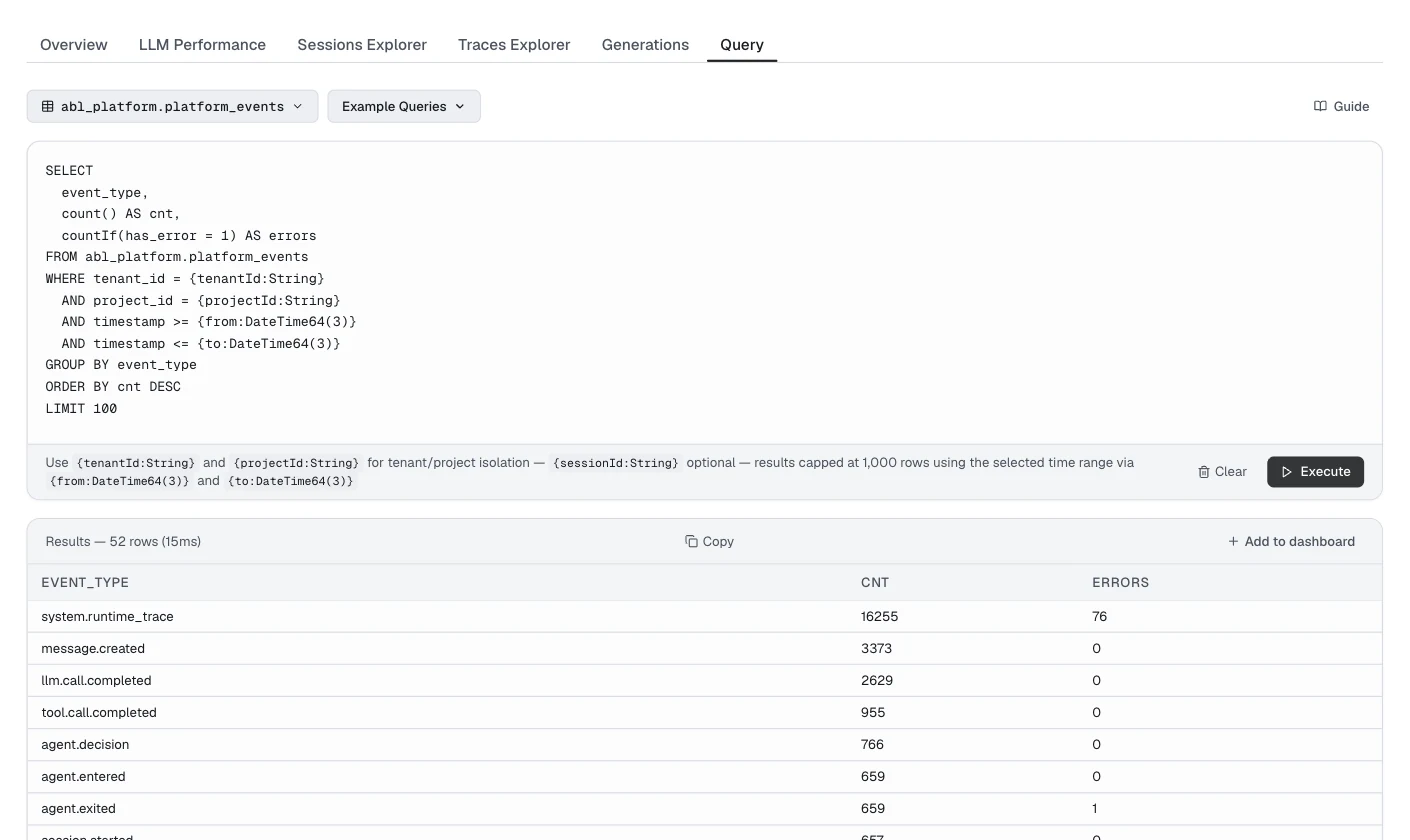The height and width of the screenshot is (840, 1410).
Task: Select the agent.entered event cell
Action: (x=83, y=777)
